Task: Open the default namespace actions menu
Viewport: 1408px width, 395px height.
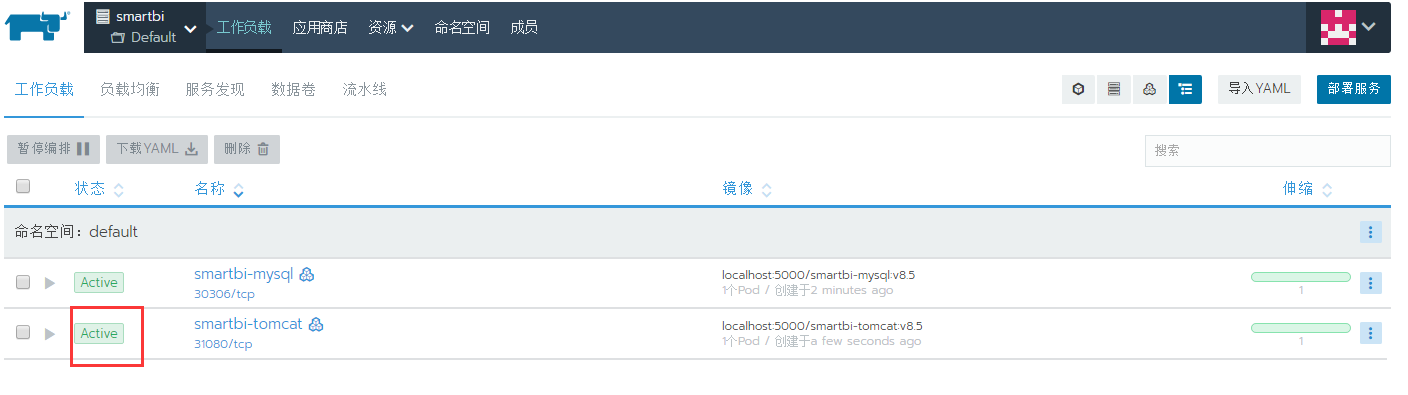Action: [x=1370, y=232]
